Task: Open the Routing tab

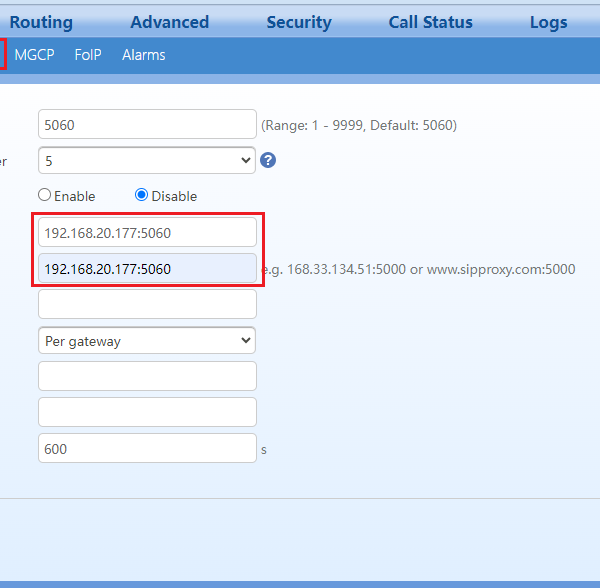Action: [x=41, y=22]
